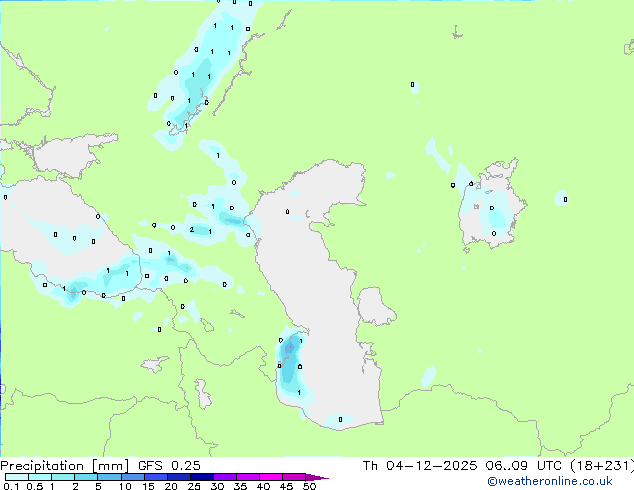Click the 30–35 mm purple legend swatch

click(225, 477)
